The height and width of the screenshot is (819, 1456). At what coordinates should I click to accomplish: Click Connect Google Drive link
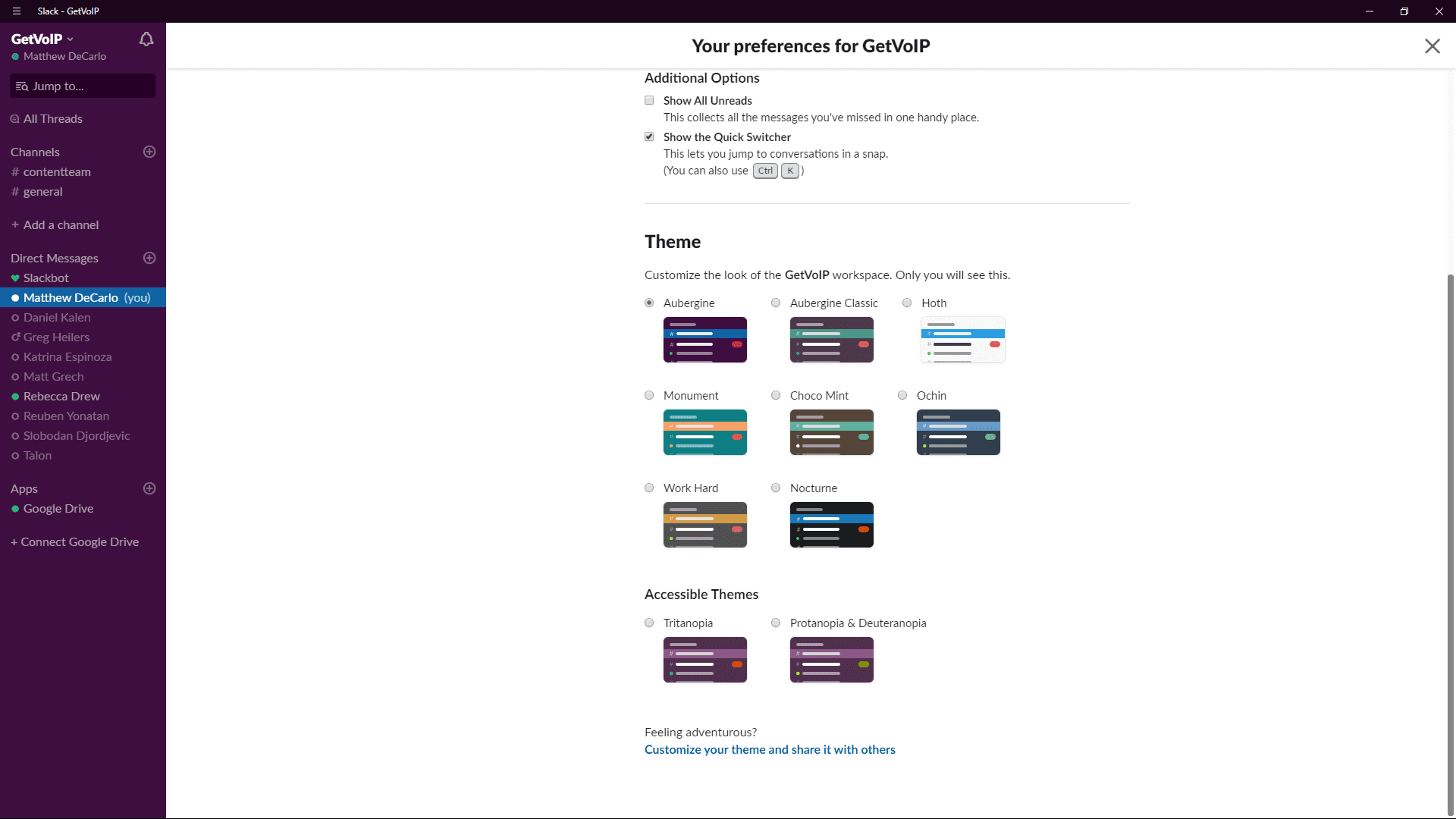click(74, 542)
